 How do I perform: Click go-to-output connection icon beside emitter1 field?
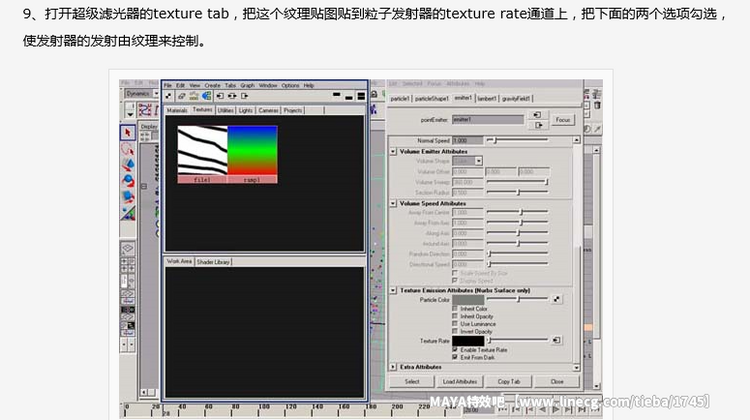(x=539, y=125)
